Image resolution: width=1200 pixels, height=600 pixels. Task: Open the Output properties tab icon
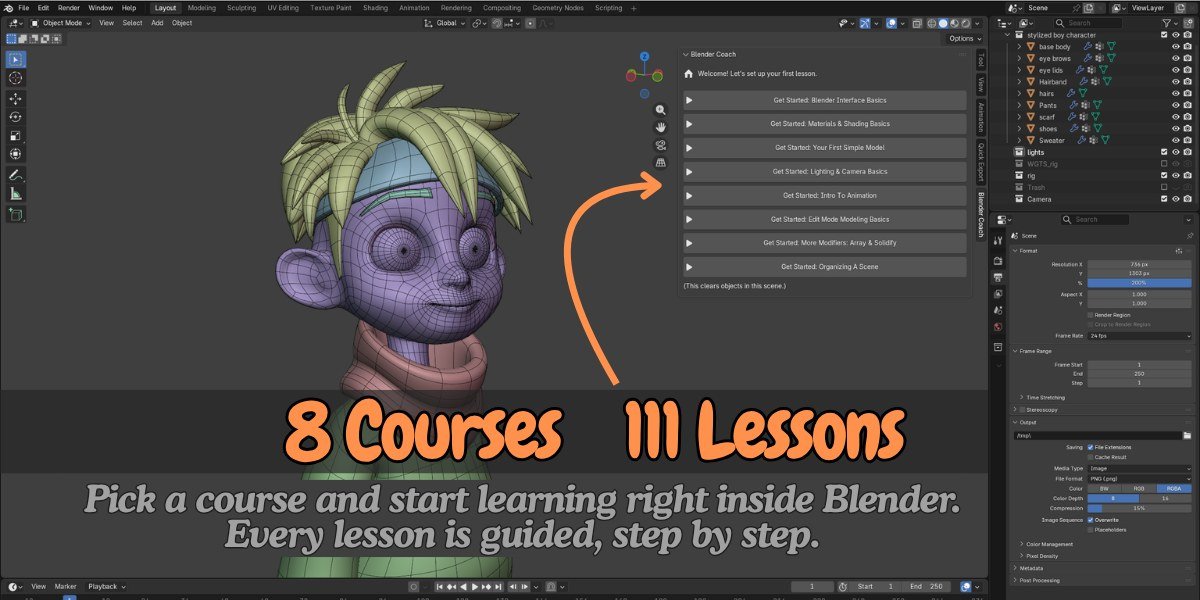[x=997, y=277]
